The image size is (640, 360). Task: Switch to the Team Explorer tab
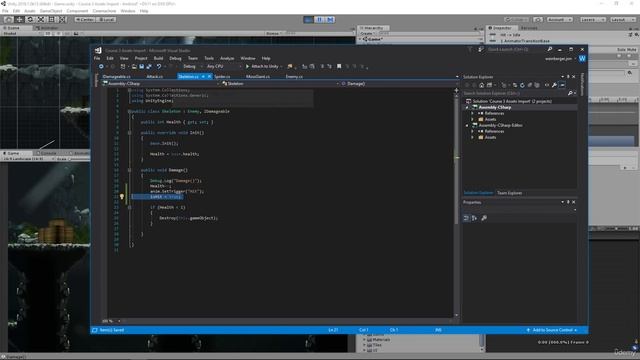pyautogui.click(x=509, y=193)
